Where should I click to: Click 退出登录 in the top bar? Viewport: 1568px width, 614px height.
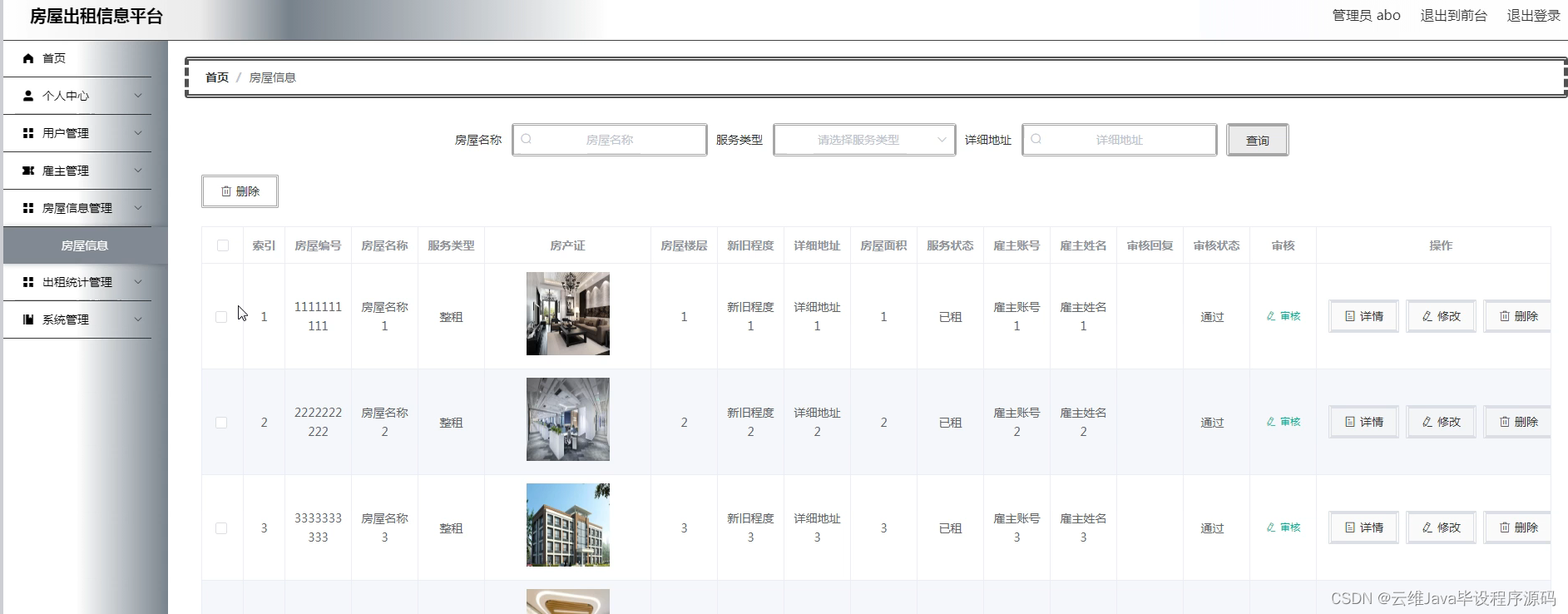coord(1533,16)
